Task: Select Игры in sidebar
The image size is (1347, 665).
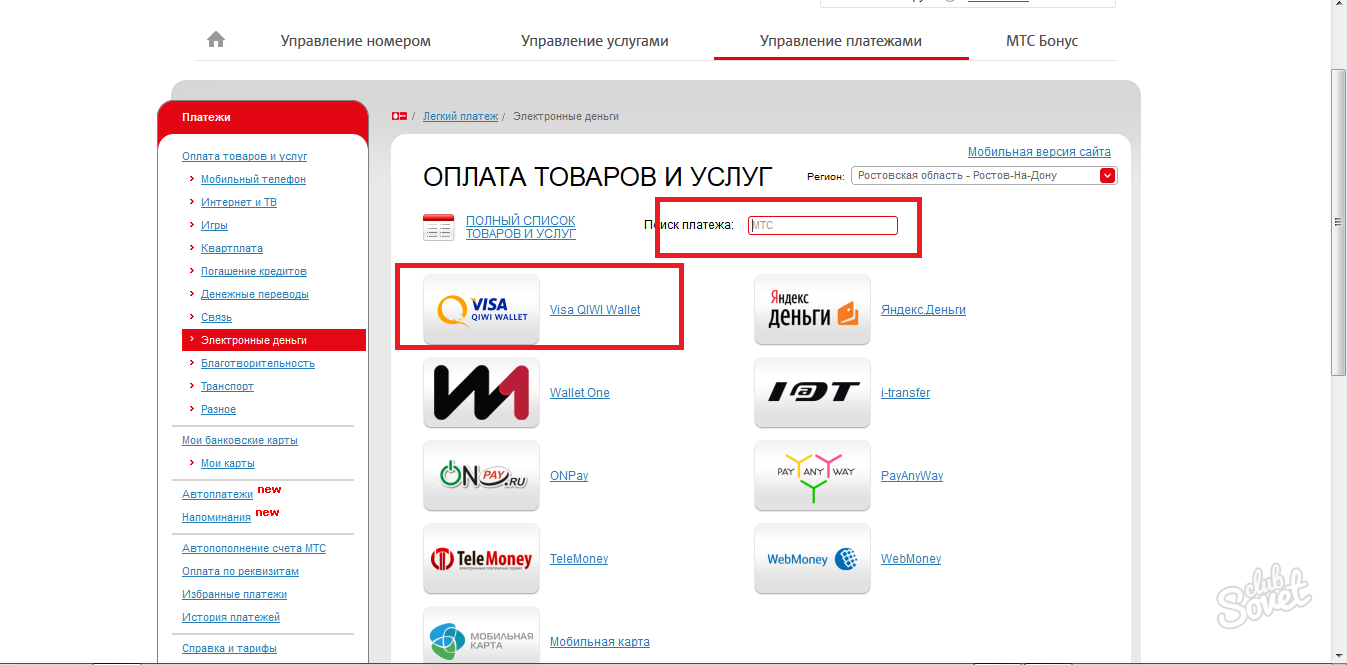Action: click(x=214, y=225)
